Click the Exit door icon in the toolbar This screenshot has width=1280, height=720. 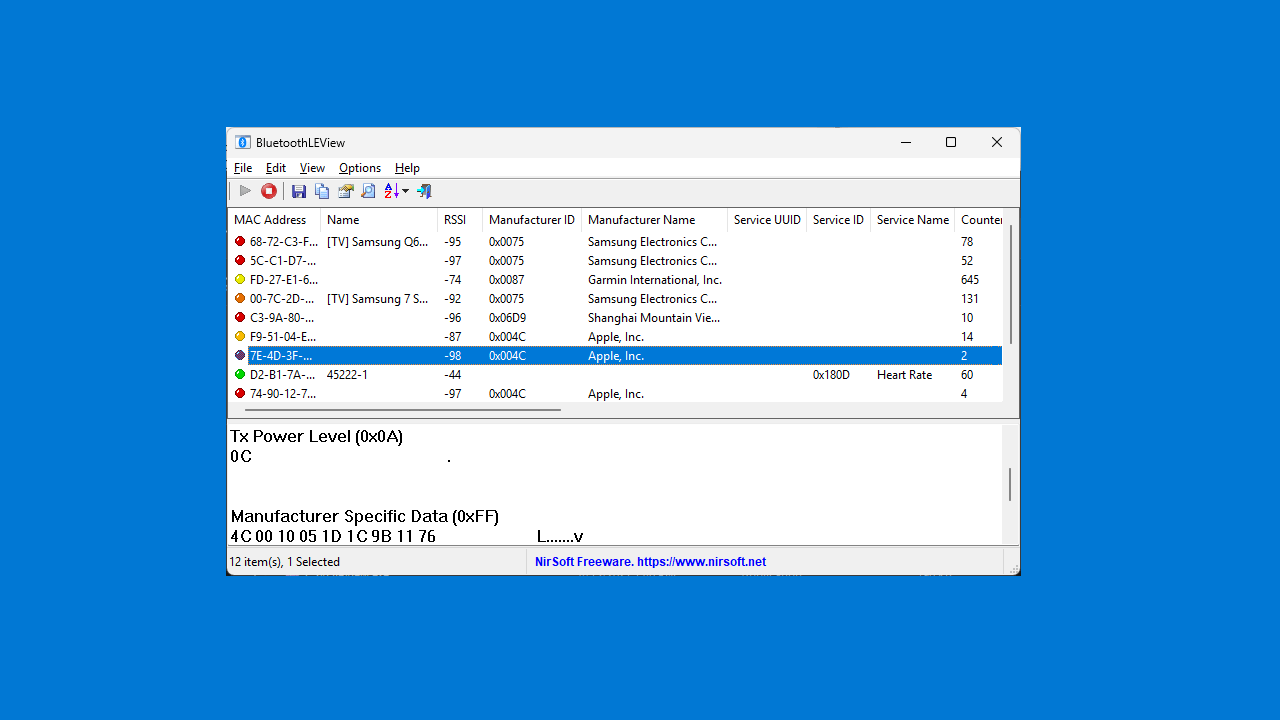pyautogui.click(x=424, y=191)
